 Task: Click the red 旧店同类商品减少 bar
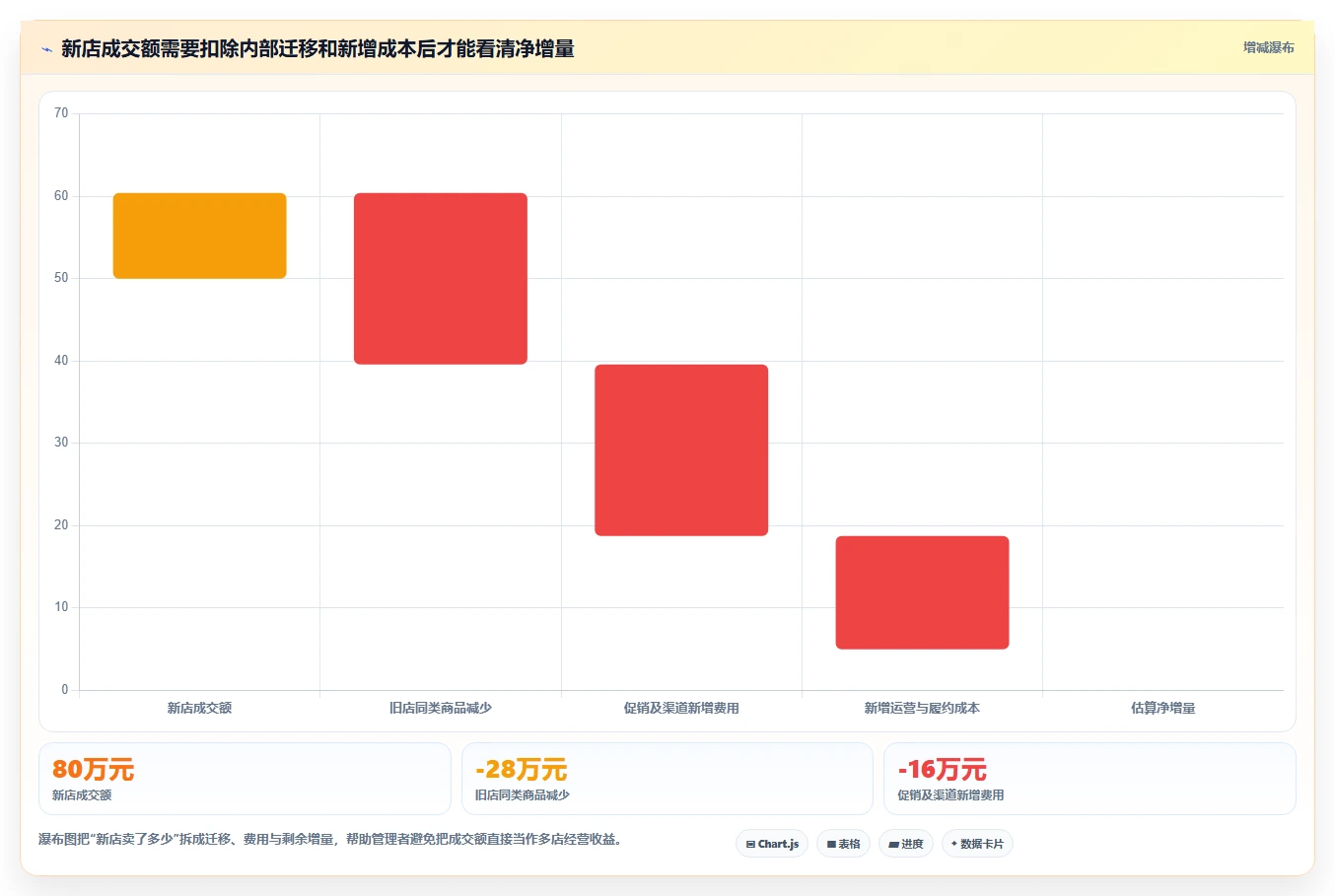pyautogui.click(x=441, y=279)
